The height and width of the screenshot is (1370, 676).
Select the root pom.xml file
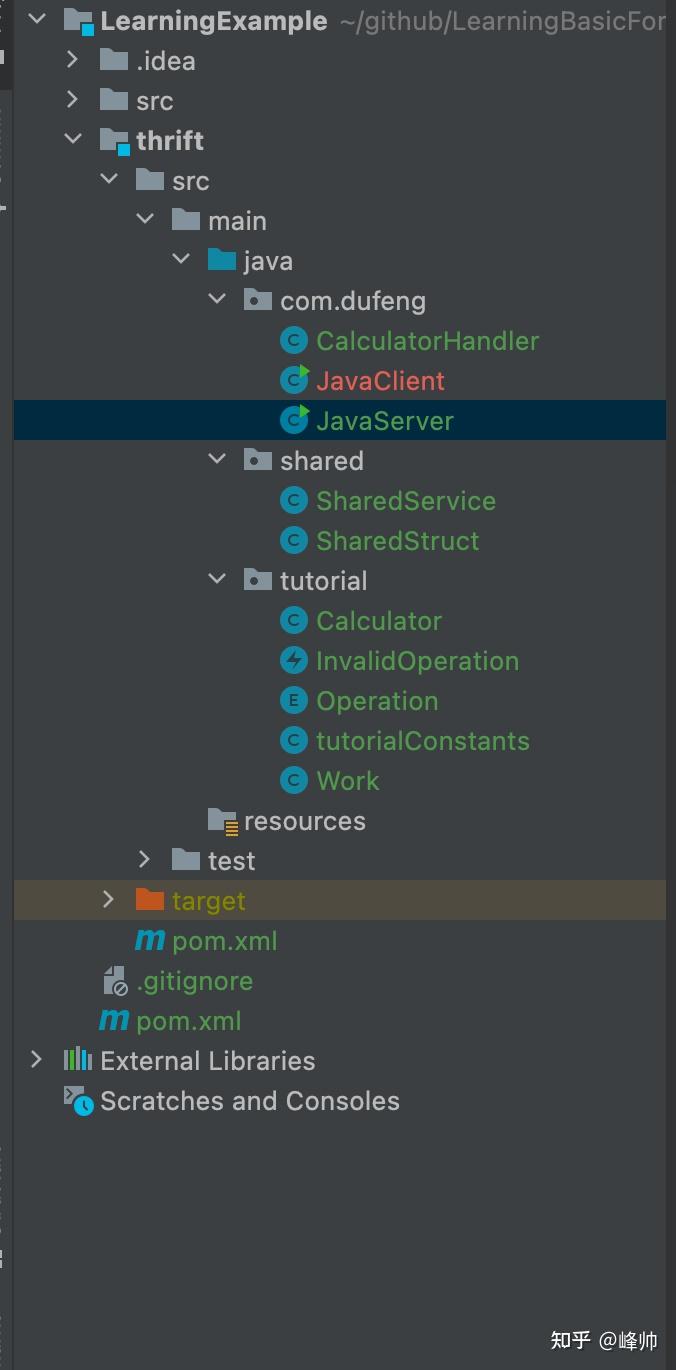pos(188,1021)
